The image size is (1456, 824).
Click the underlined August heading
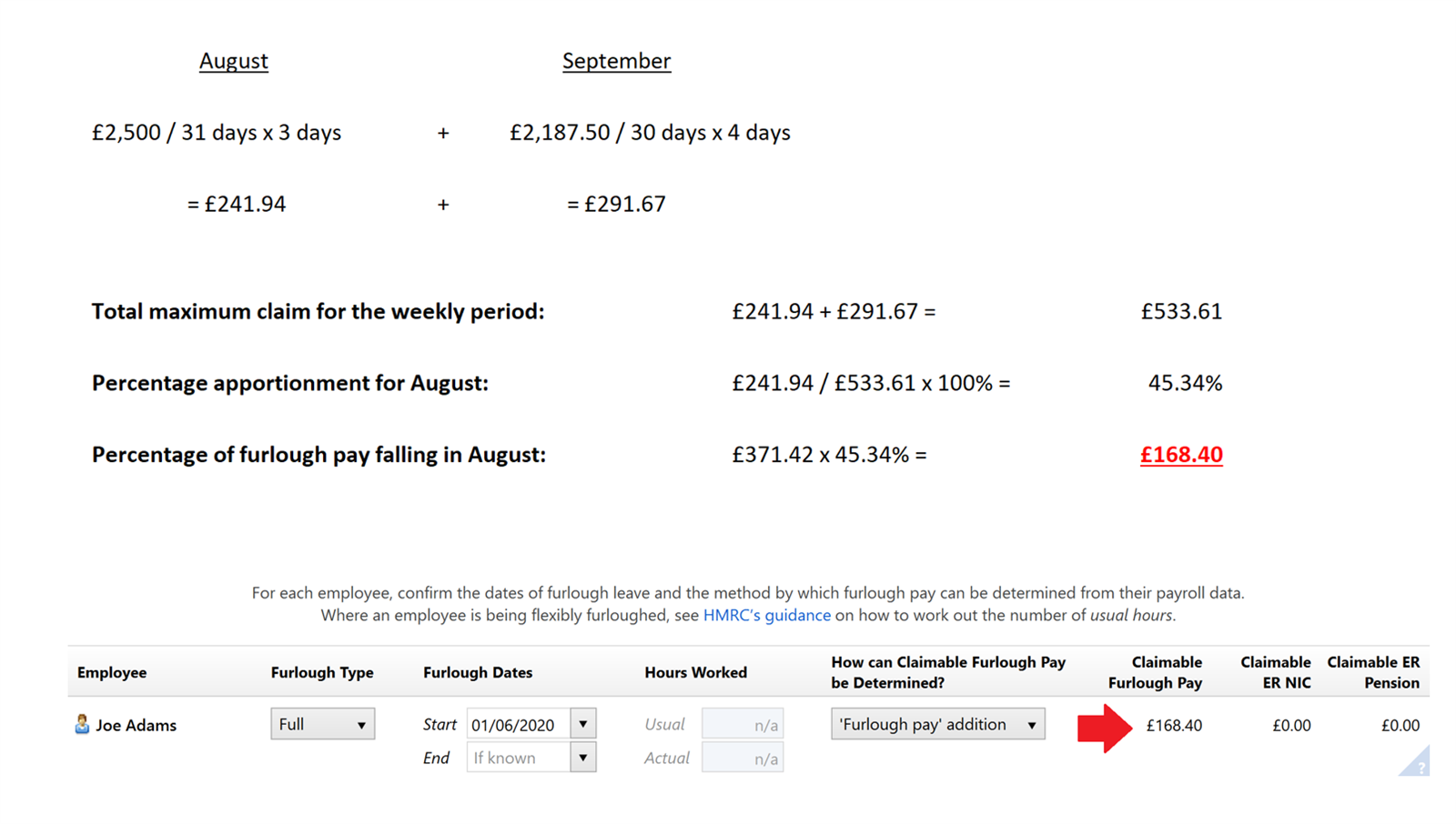pos(234,61)
